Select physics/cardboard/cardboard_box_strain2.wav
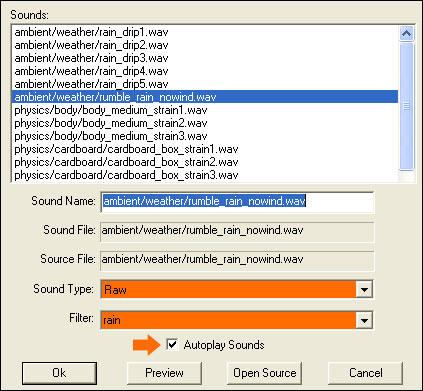This screenshot has height=391, width=423. tap(205, 162)
